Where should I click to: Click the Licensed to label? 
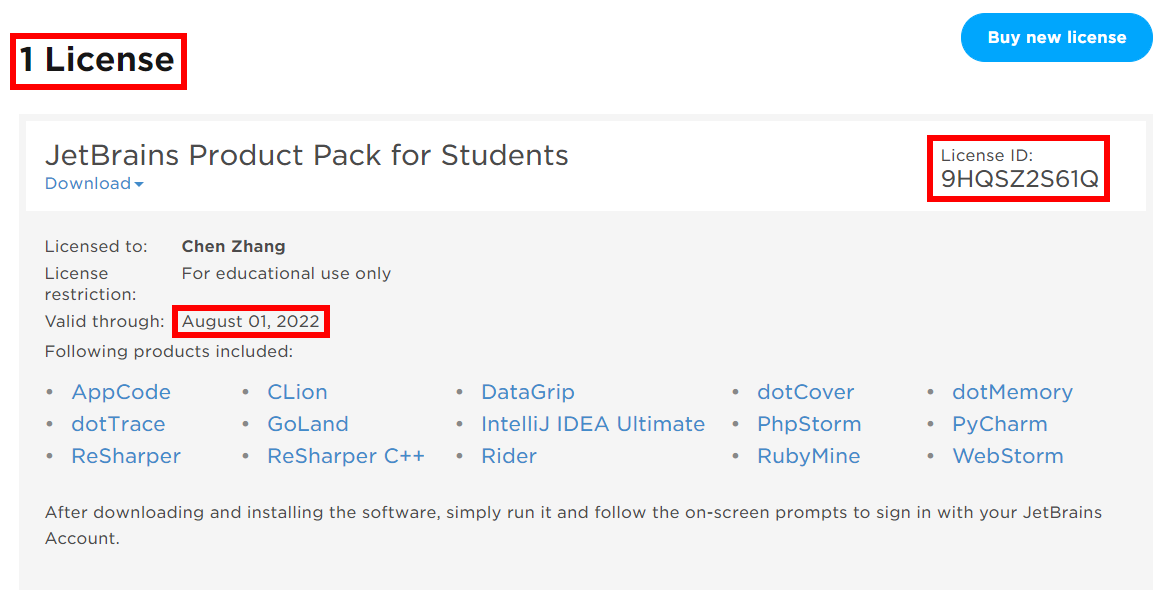point(96,246)
